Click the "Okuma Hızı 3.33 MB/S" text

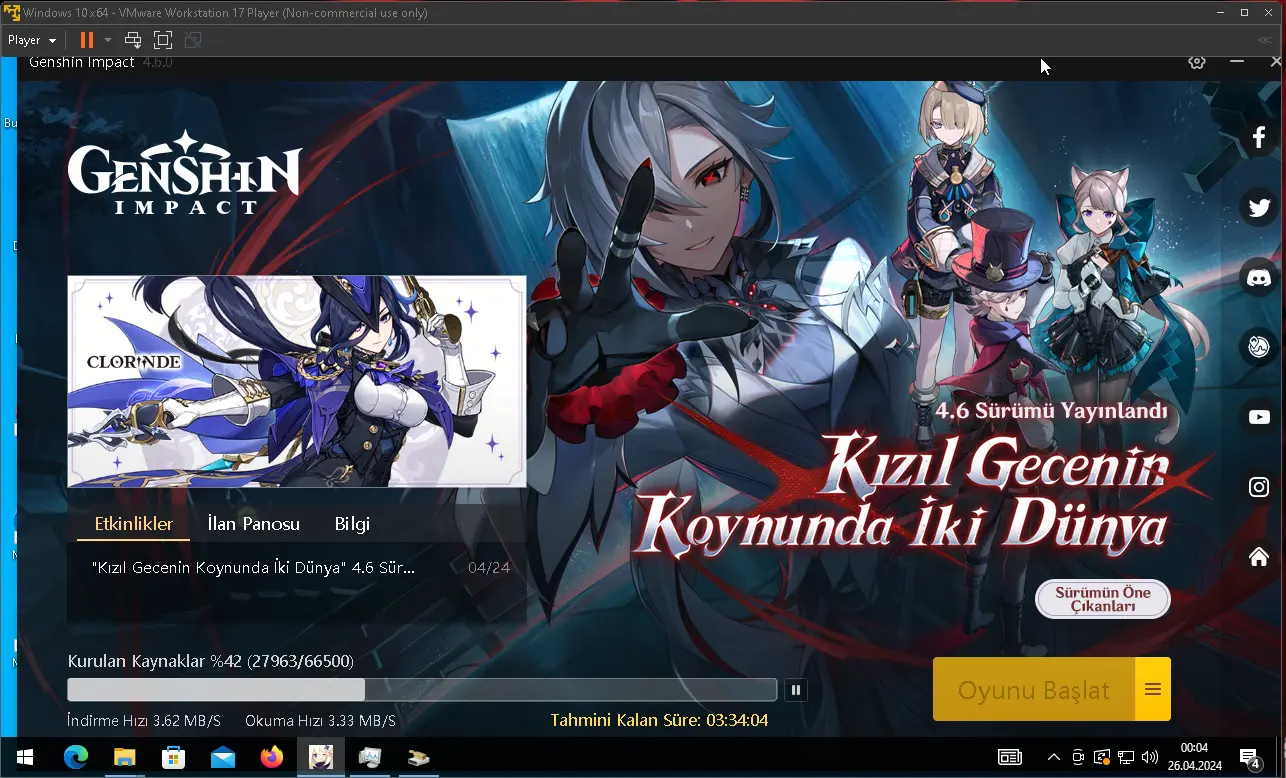320,721
